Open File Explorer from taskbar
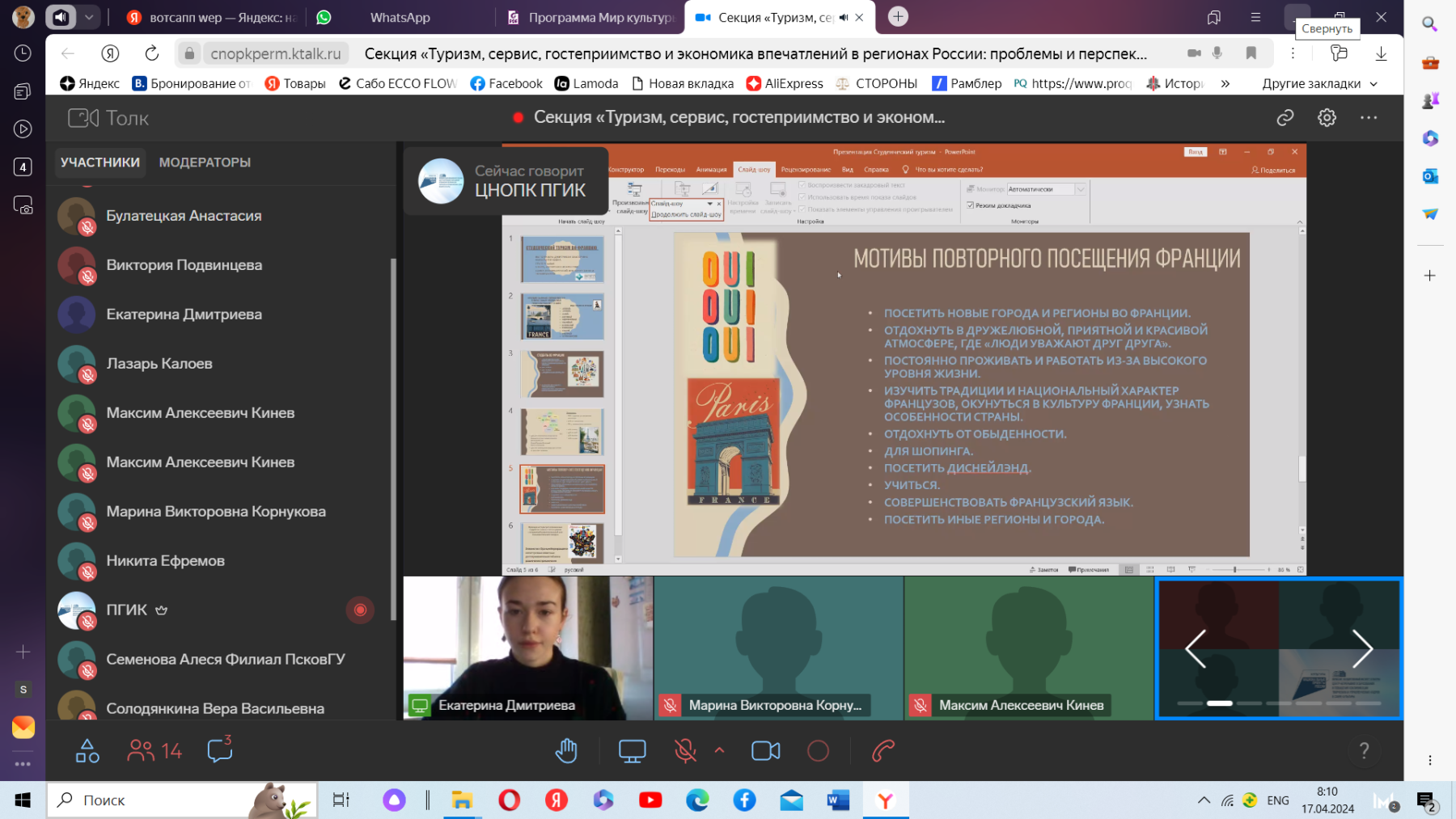 [x=462, y=800]
